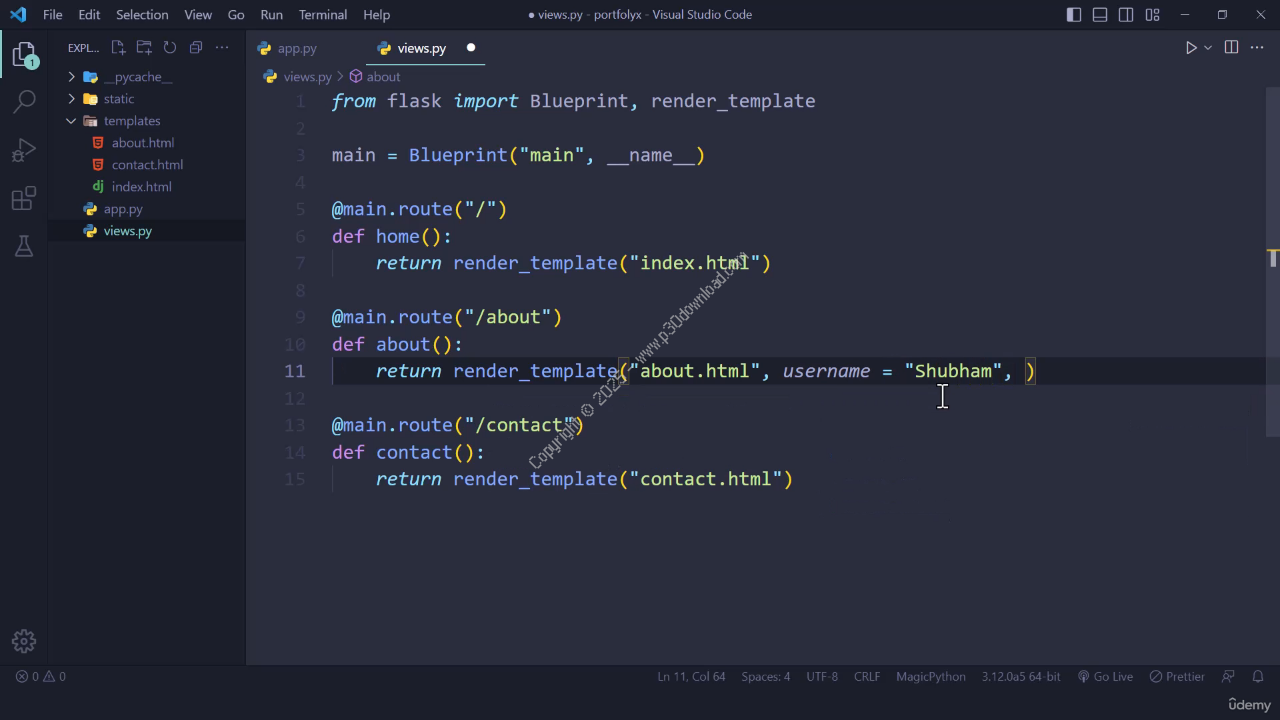The height and width of the screenshot is (720, 1280).
Task: Collapse all folders in explorer
Action: pyautogui.click(x=196, y=48)
